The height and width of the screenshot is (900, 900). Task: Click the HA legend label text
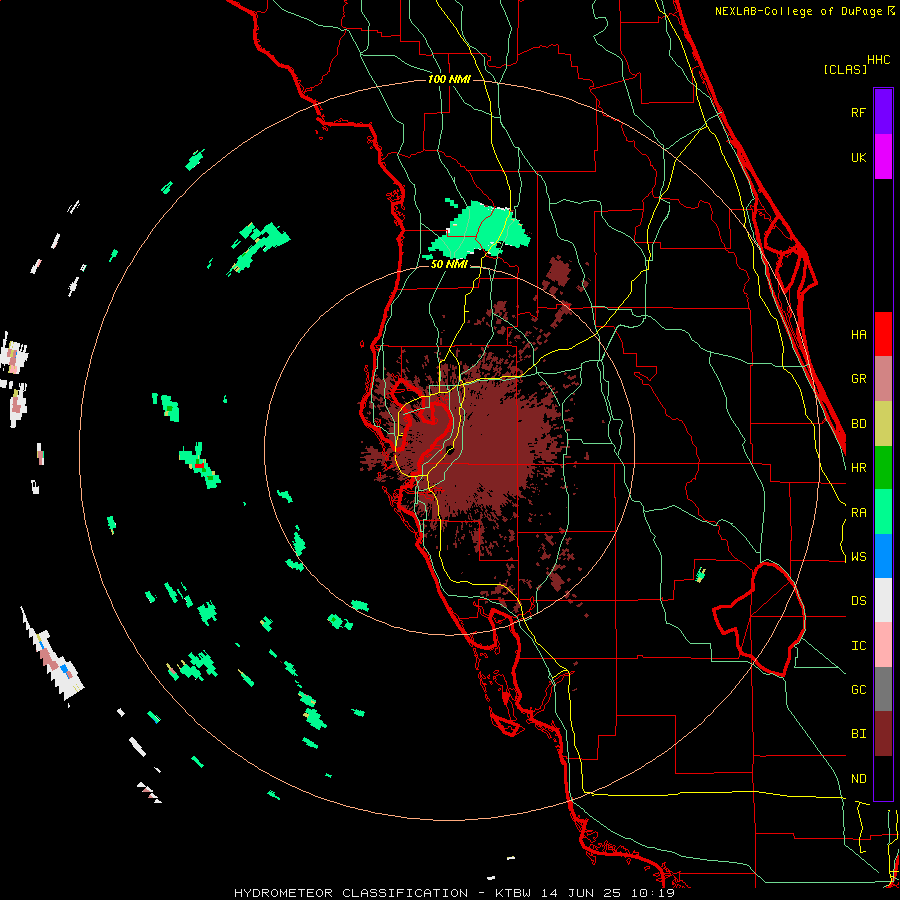click(x=858, y=335)
